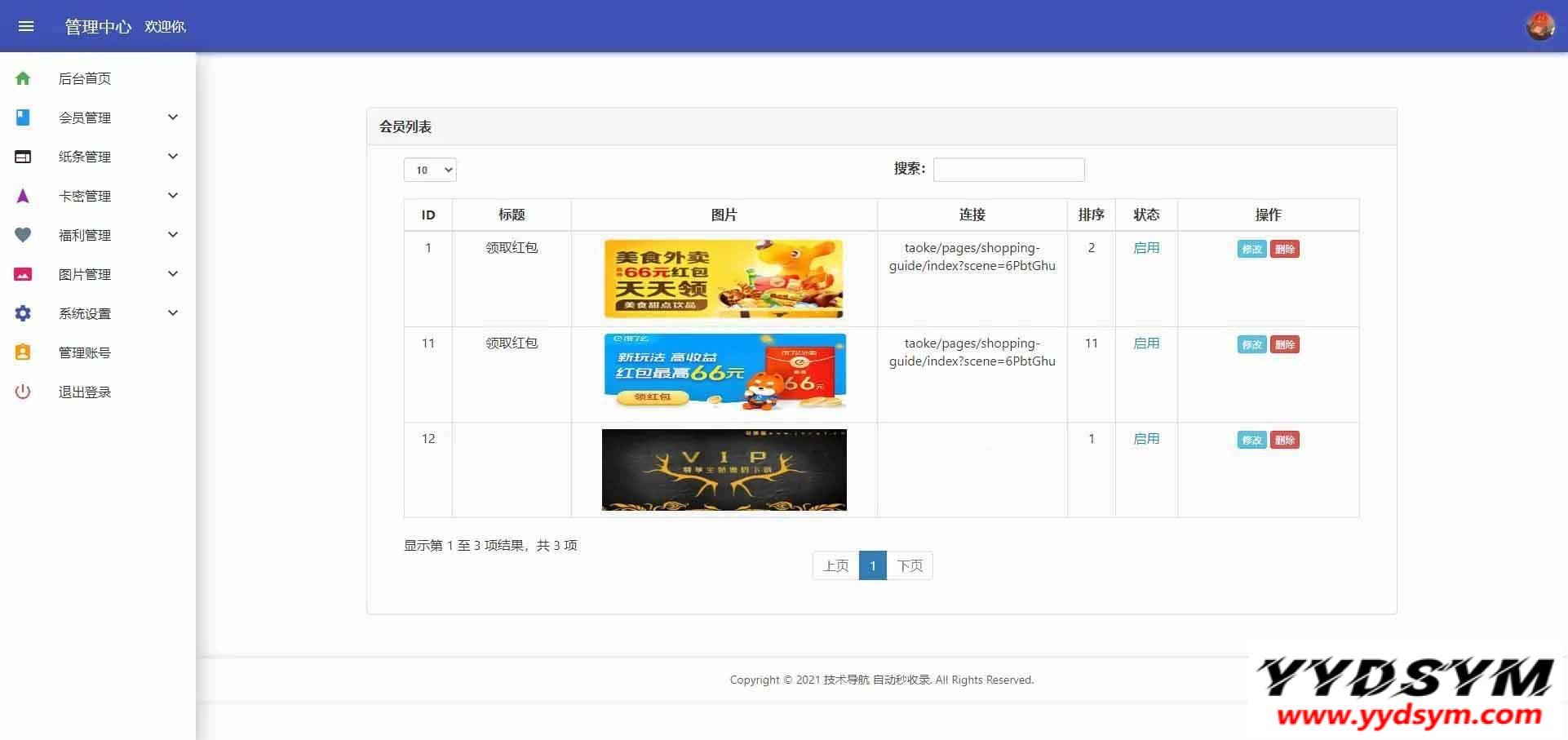Click 技术导航 footer link

[846, 680]
